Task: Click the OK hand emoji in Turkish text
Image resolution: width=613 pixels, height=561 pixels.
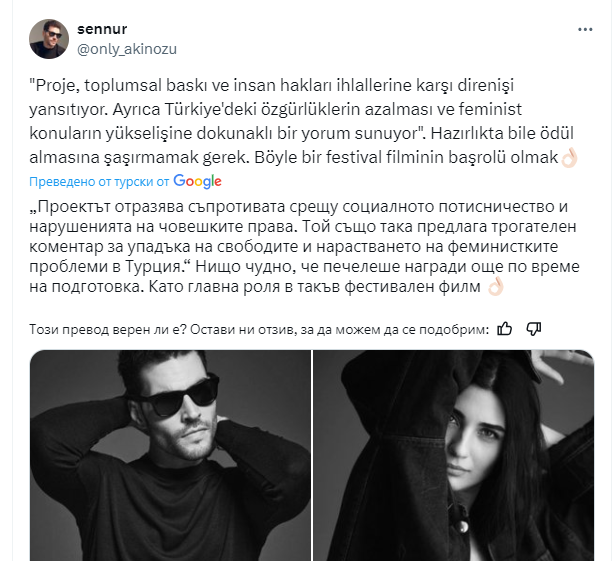Action: coord(569,158)
